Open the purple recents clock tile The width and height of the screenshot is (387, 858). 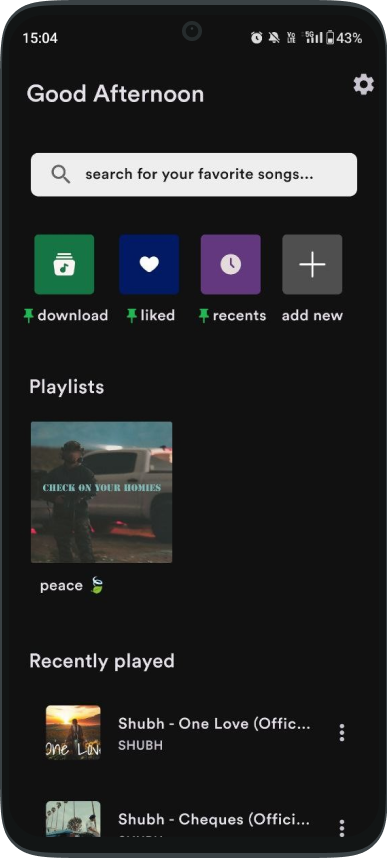point(230,264)
